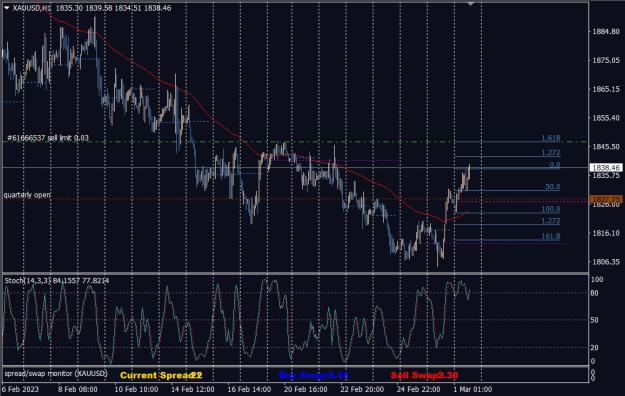625x396 pixels.
Task: Click the quarterly open line label
Action: click(27, 195)
